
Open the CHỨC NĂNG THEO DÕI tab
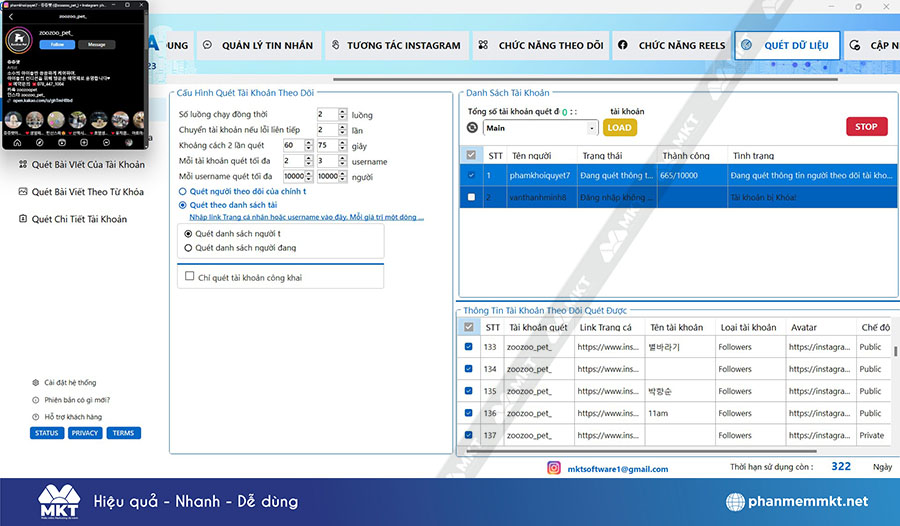(x=541, y=45)
